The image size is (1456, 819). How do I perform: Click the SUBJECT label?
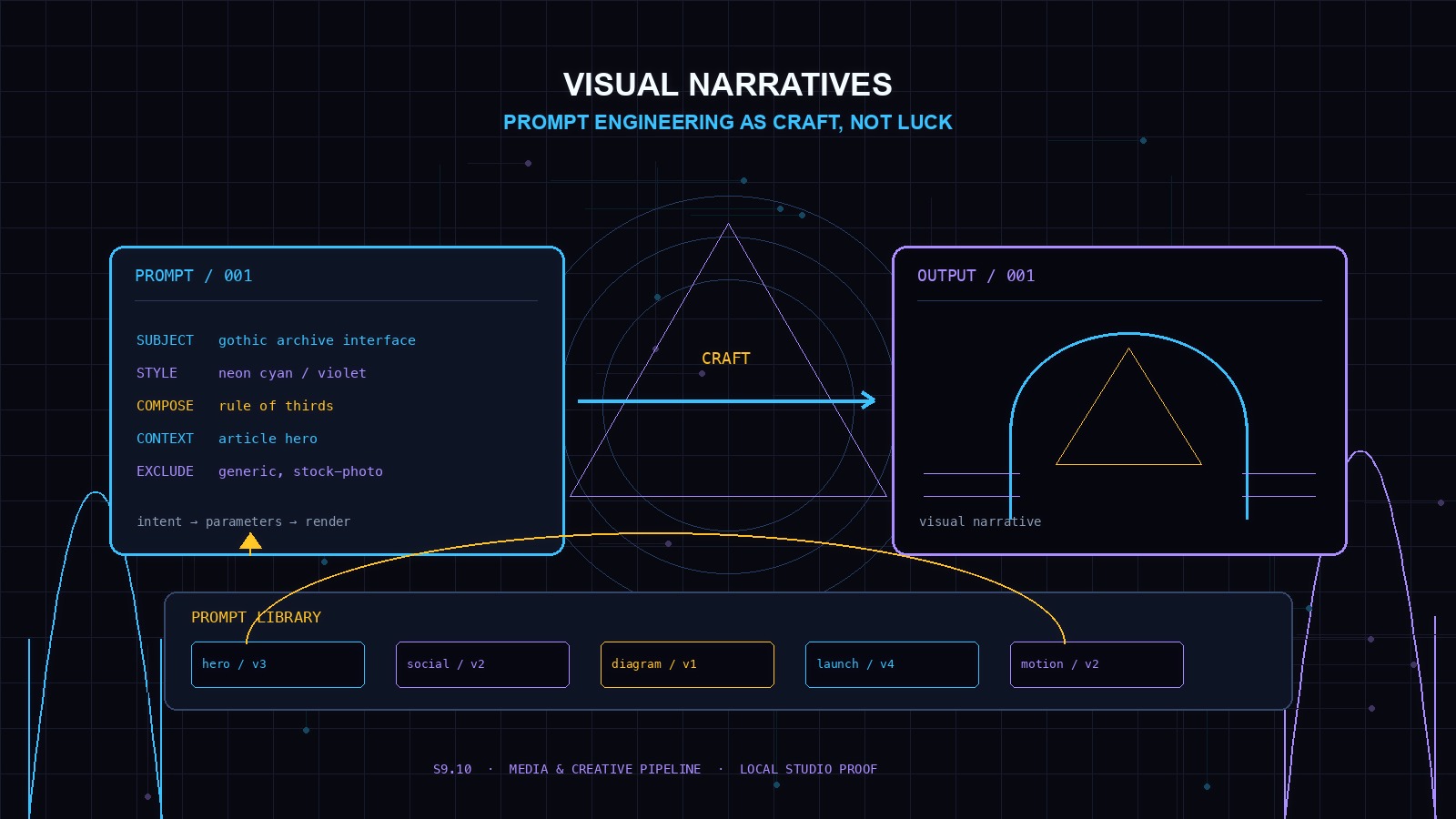pyautogui.click(x=165, y=340)
